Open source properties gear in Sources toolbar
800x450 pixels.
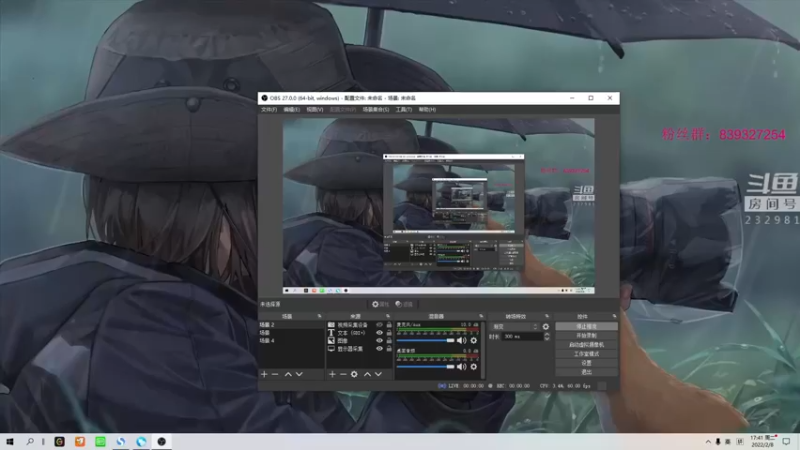(x=354, y=374)
